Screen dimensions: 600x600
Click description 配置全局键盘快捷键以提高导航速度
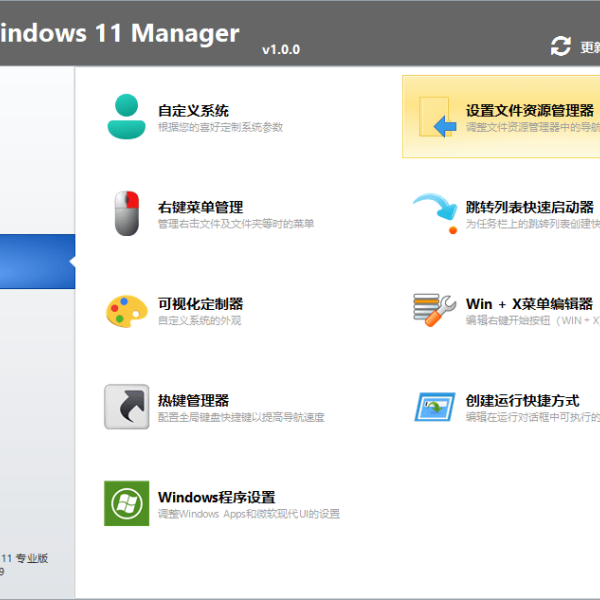[241, 417]
